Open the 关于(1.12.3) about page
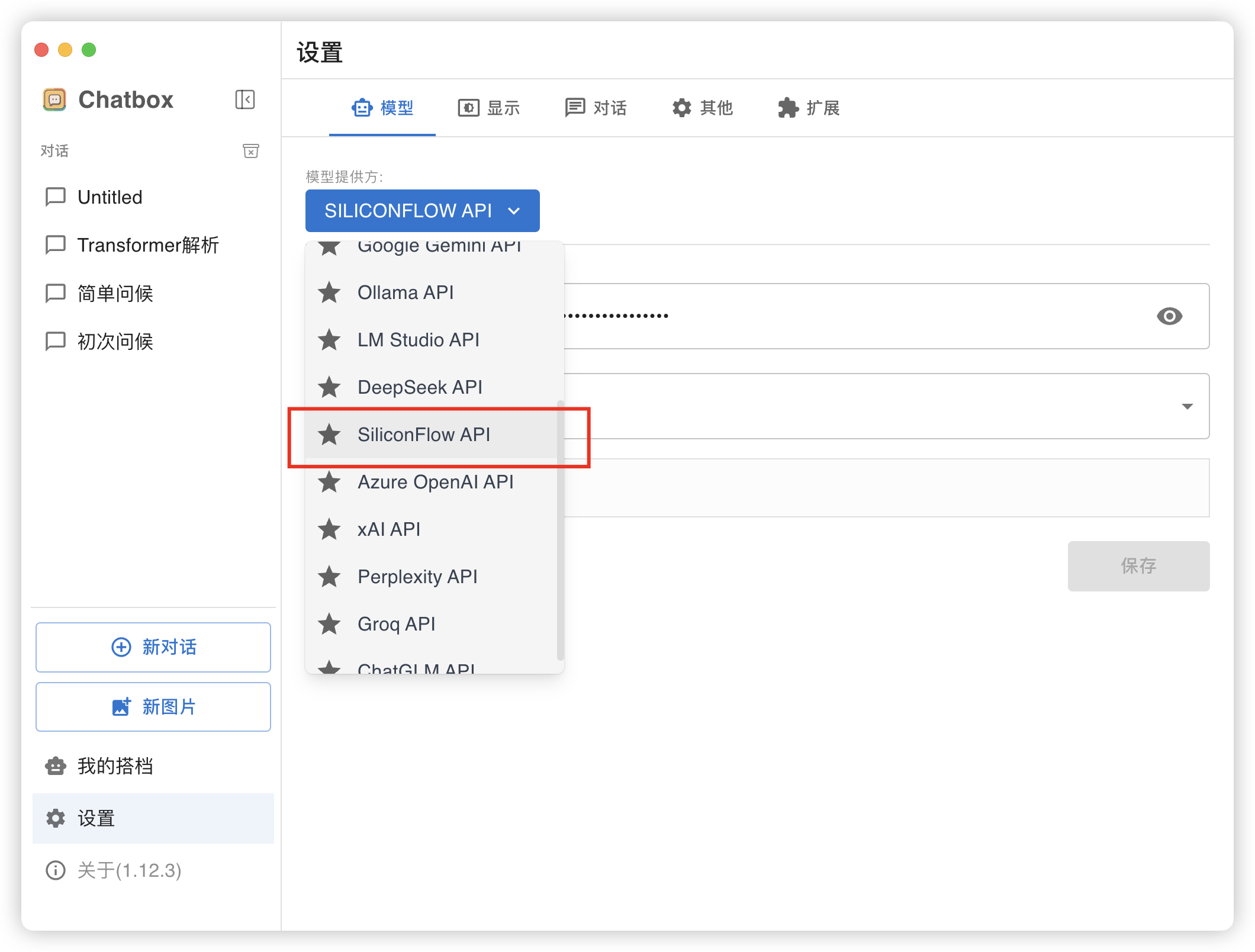Screen dimensions: 1255x952 [x=153, y=870]
